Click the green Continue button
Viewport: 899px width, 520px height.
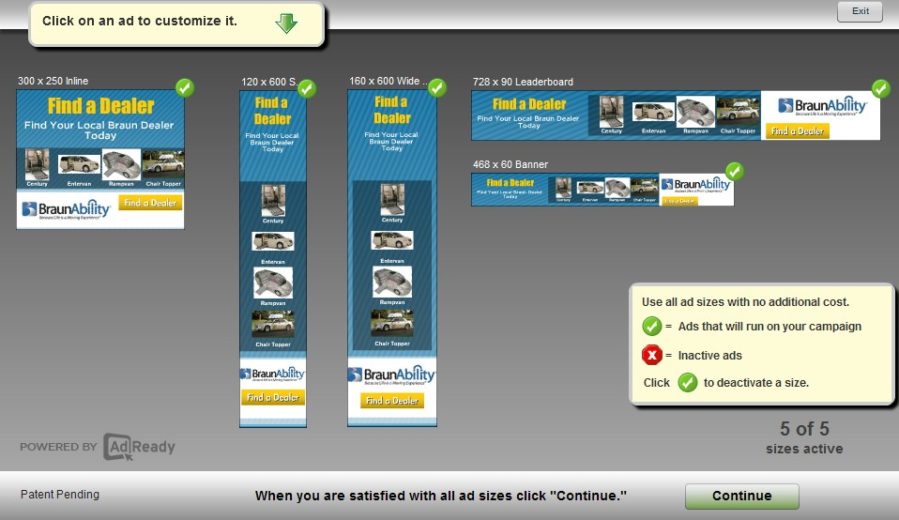742,496
